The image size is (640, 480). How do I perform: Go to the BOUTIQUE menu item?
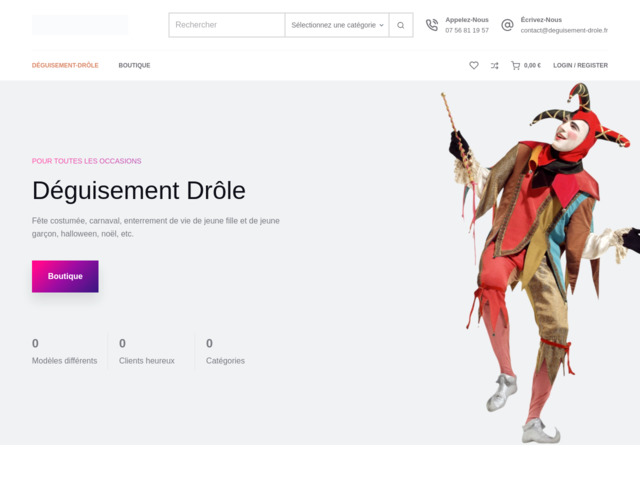[134, 65]
